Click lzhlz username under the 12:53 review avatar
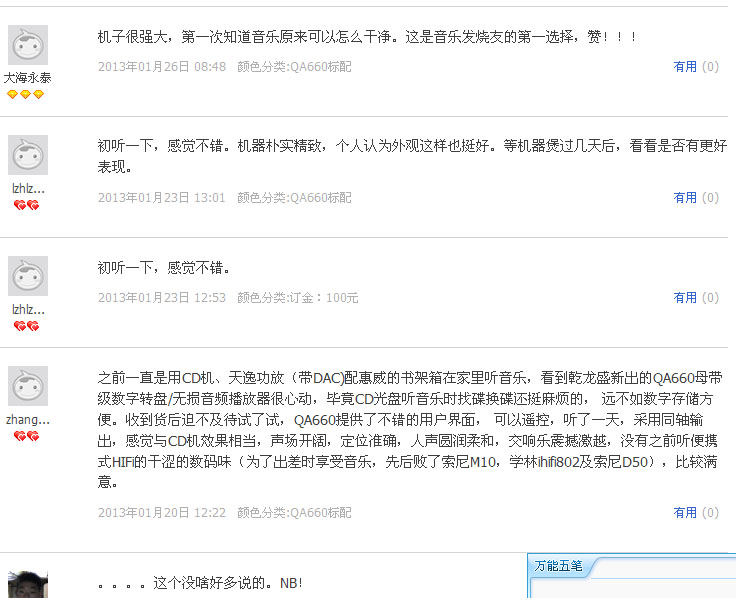Image resolution: width=736 pixels, height=598 pixels. (28, 310)
